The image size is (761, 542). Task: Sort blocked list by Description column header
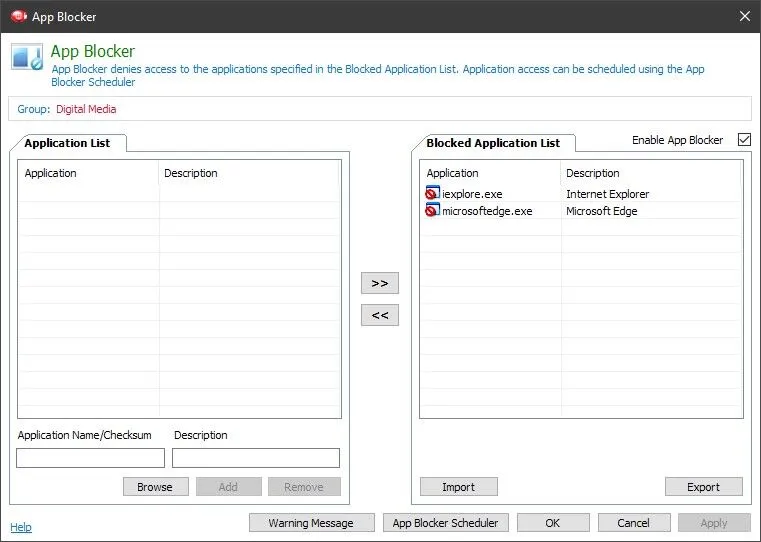click(651, 173)
